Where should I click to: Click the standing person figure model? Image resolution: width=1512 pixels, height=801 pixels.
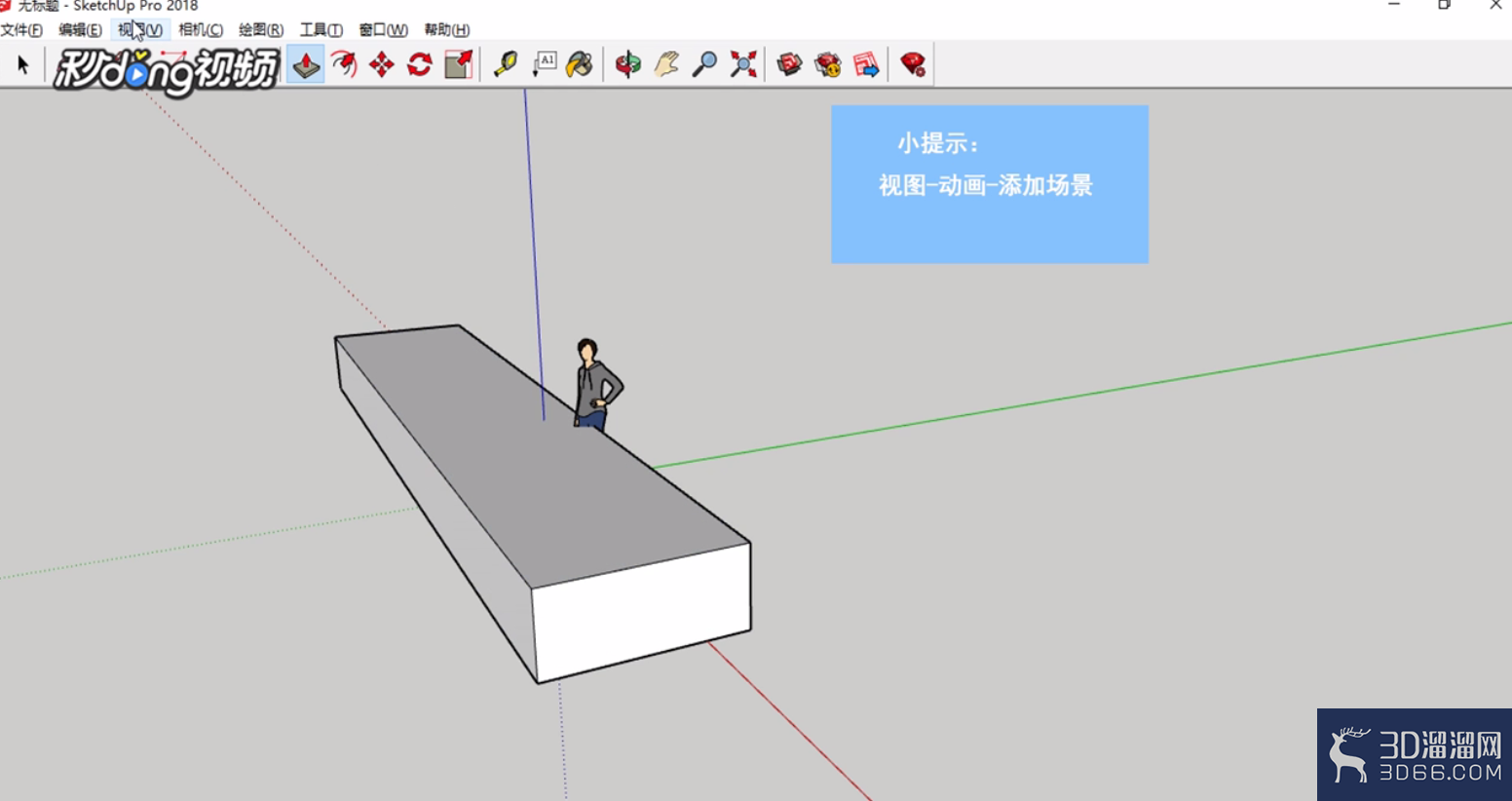point(595,384)
